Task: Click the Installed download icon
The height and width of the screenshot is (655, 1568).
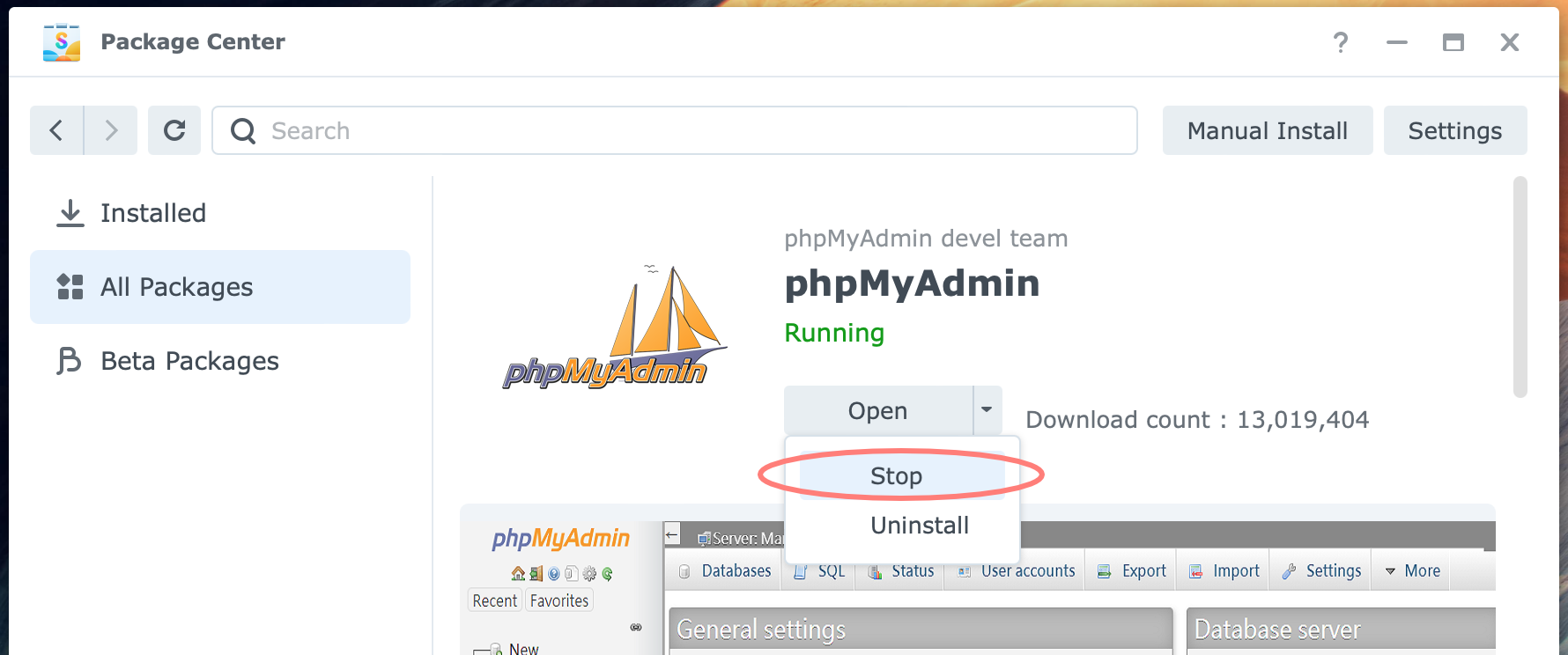Action: (x=70, y=213)
